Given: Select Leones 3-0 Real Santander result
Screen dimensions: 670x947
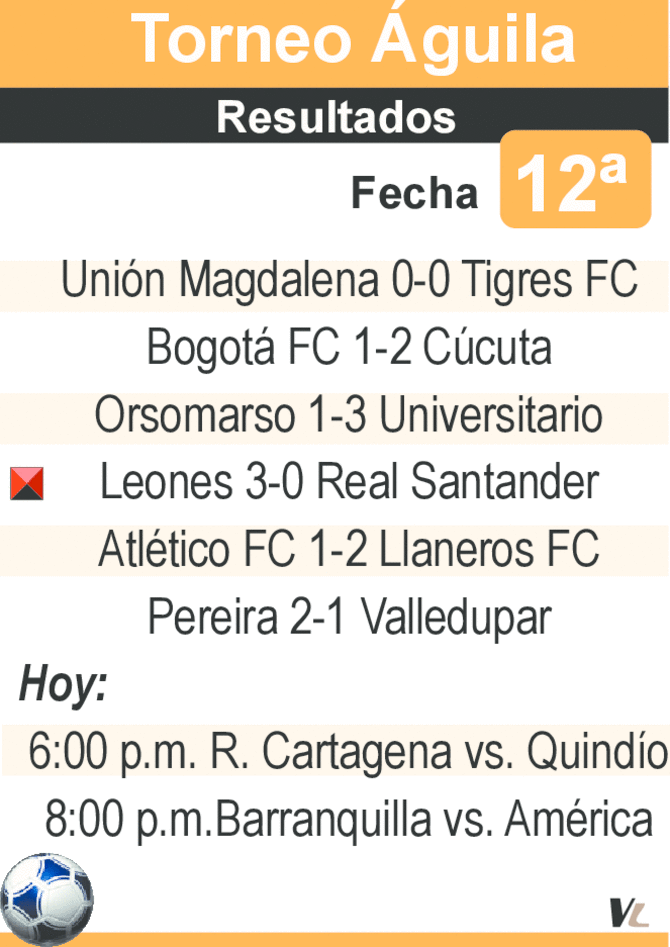Looking at the screenshot, I should pos(349,482).
